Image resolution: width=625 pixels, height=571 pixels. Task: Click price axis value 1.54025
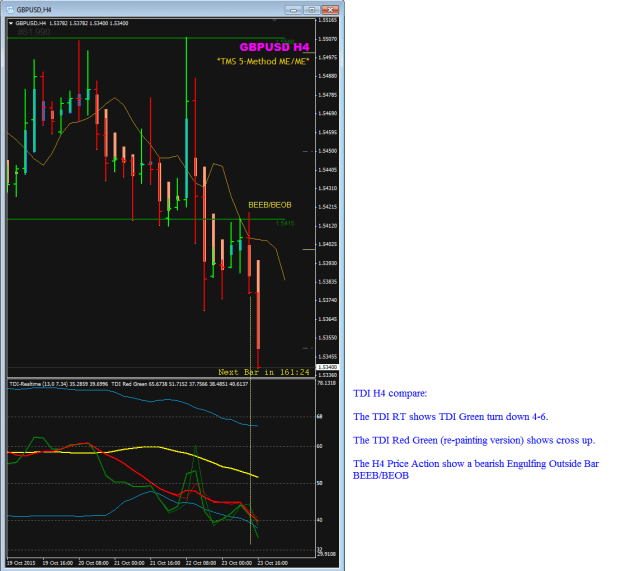click(x=328, y=244)
